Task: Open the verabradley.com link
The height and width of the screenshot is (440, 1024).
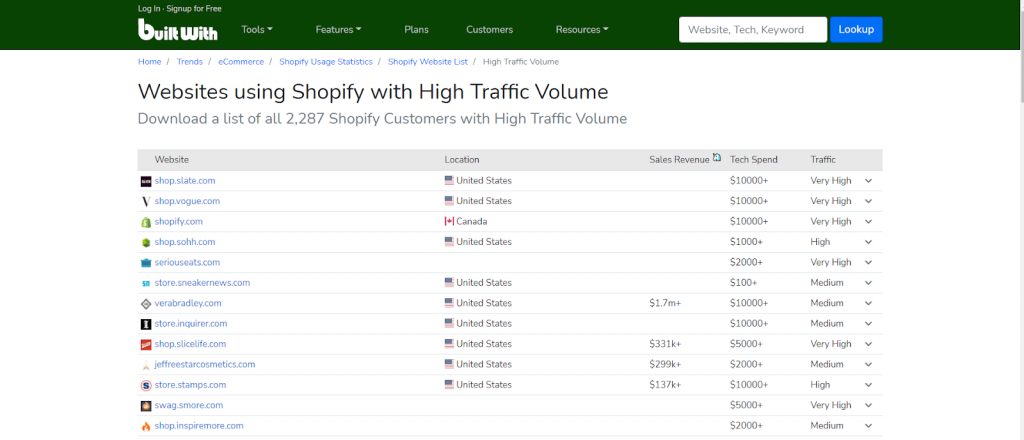Action: click(188, 303)
